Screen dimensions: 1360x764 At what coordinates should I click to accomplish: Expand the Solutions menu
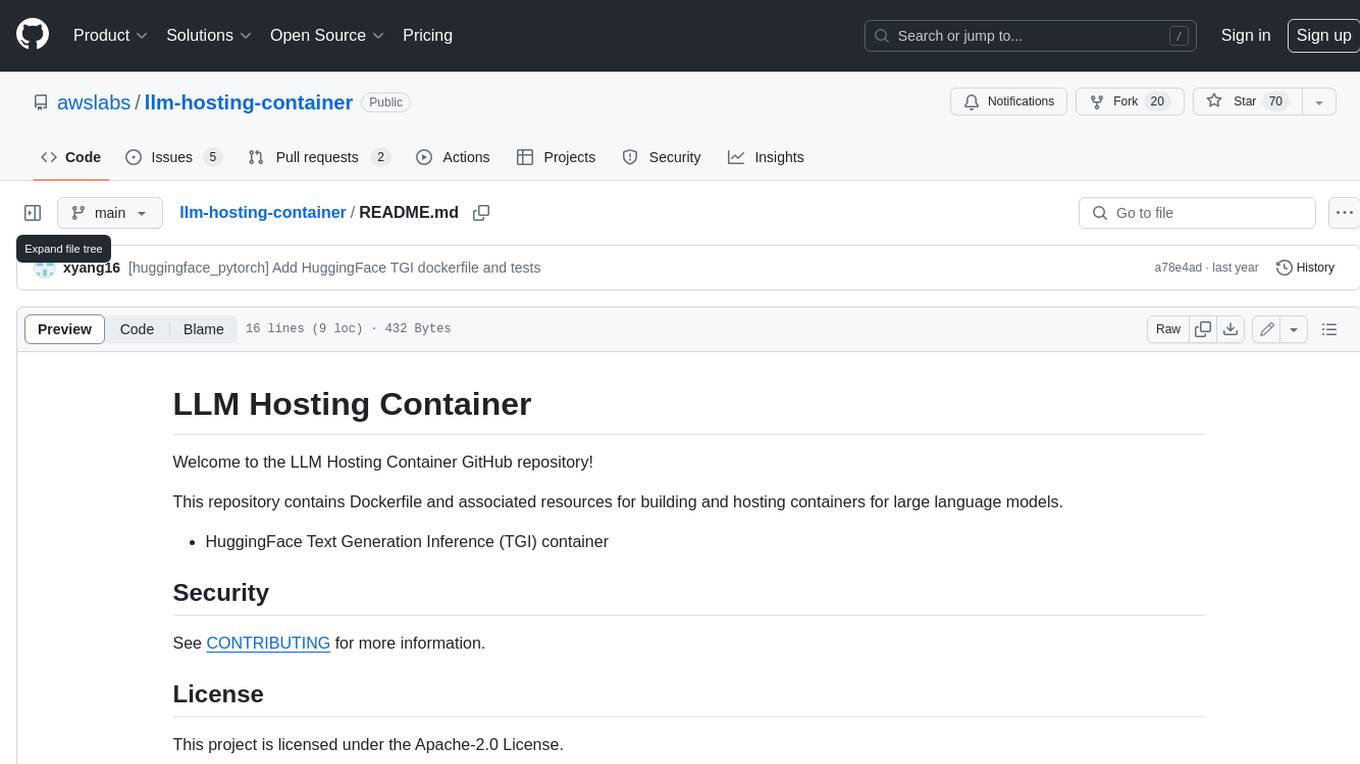pyautogui.click(x=209, y=35)
